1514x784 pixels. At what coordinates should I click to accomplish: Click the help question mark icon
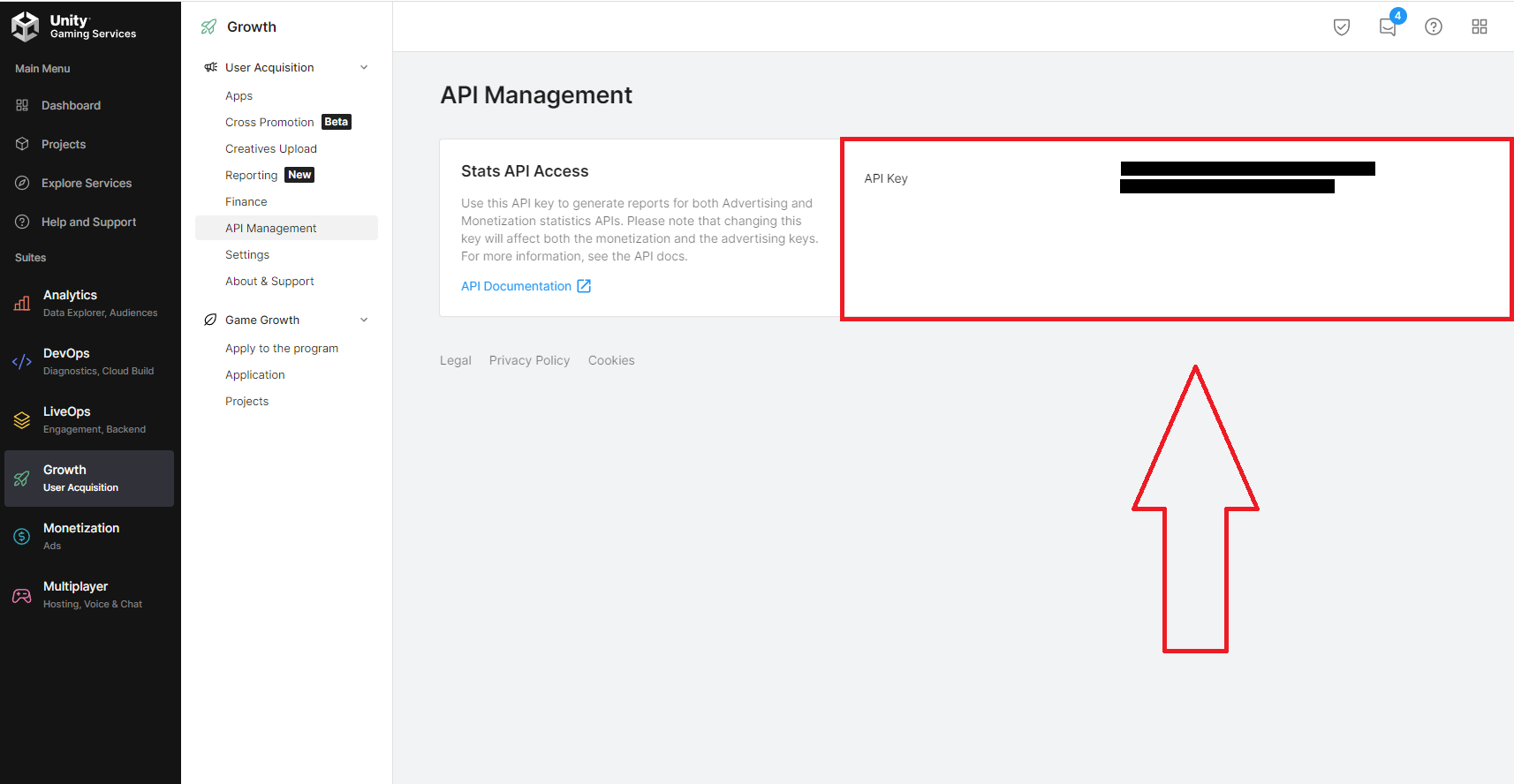point(1433,26)
